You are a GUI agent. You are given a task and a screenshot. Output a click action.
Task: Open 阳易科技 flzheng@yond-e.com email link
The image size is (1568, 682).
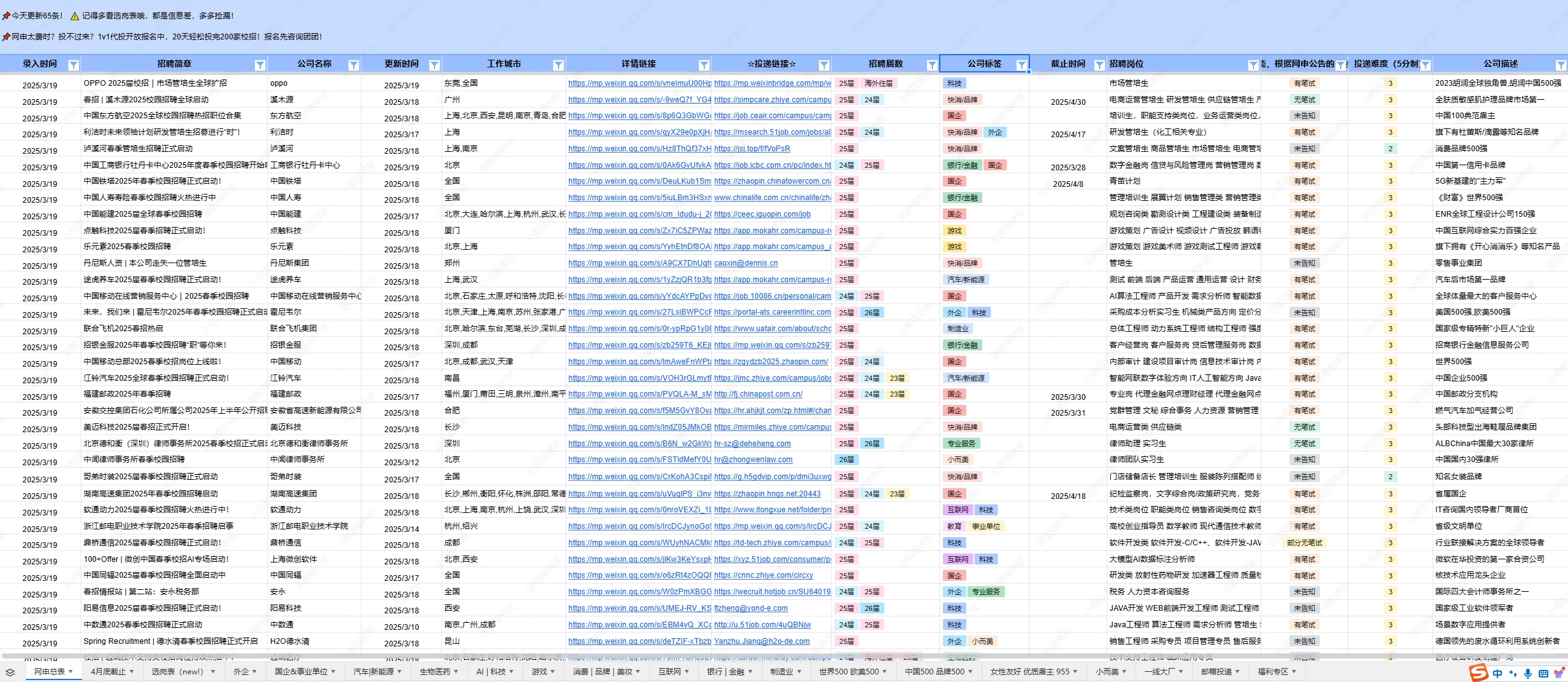[x=751, y=608]
